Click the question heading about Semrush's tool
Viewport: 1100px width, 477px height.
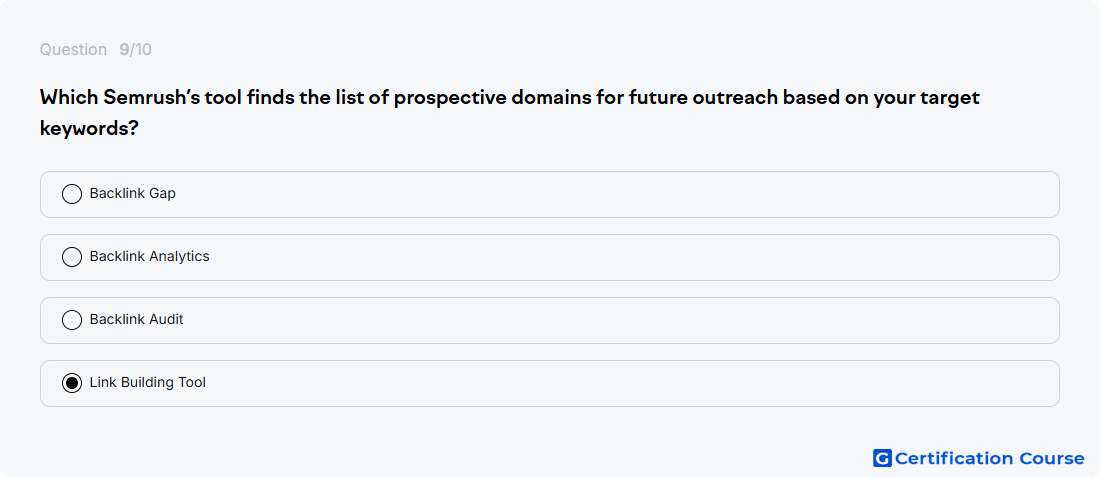pos(509,113)
